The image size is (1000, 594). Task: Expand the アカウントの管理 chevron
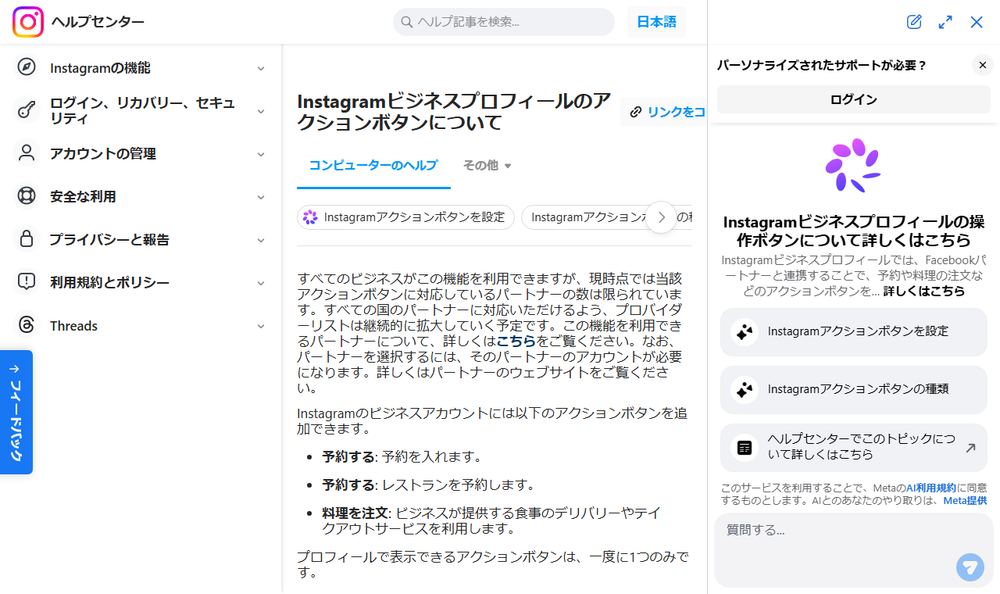261,154
